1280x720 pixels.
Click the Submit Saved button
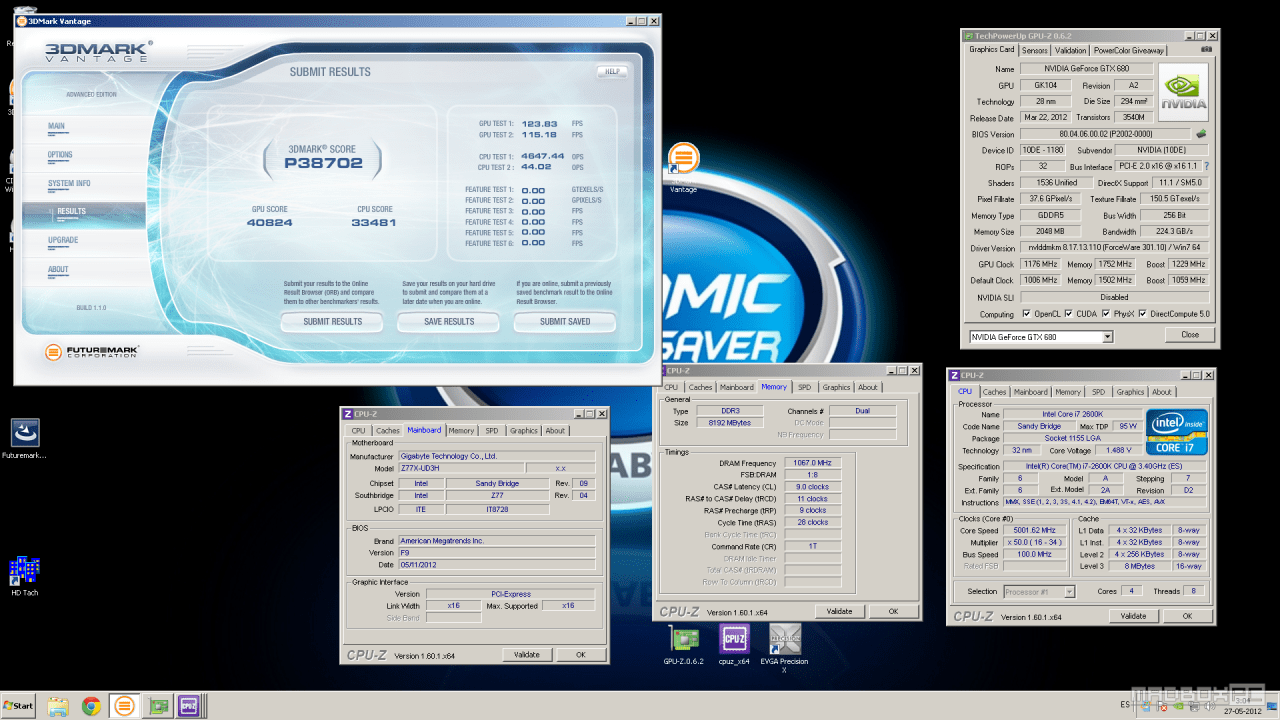[x=565, y=322]
